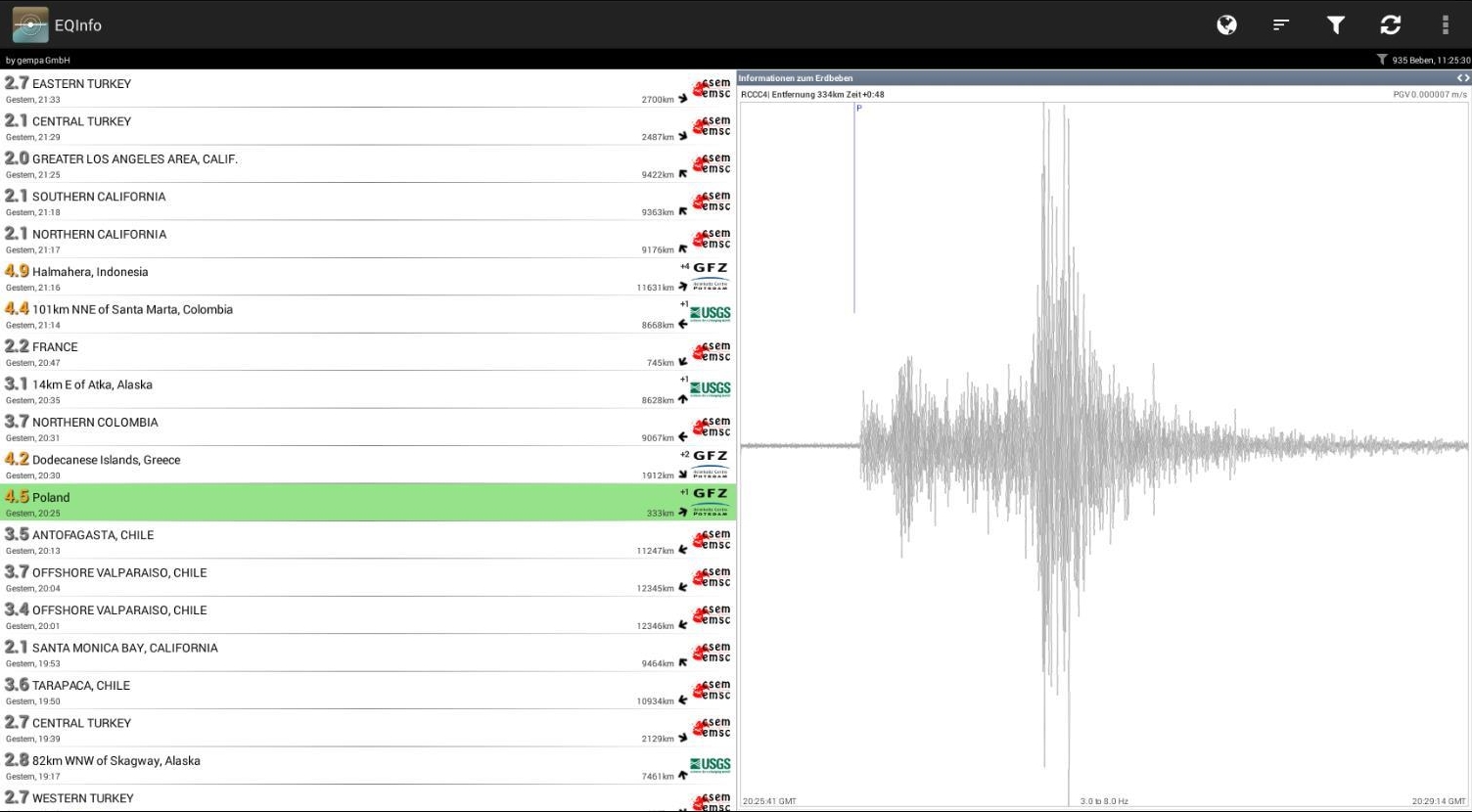The width and height of the screenshot is (1472, 812).
Task: Open the earthquake filter funnel icon
Action: click(1336, 24)
